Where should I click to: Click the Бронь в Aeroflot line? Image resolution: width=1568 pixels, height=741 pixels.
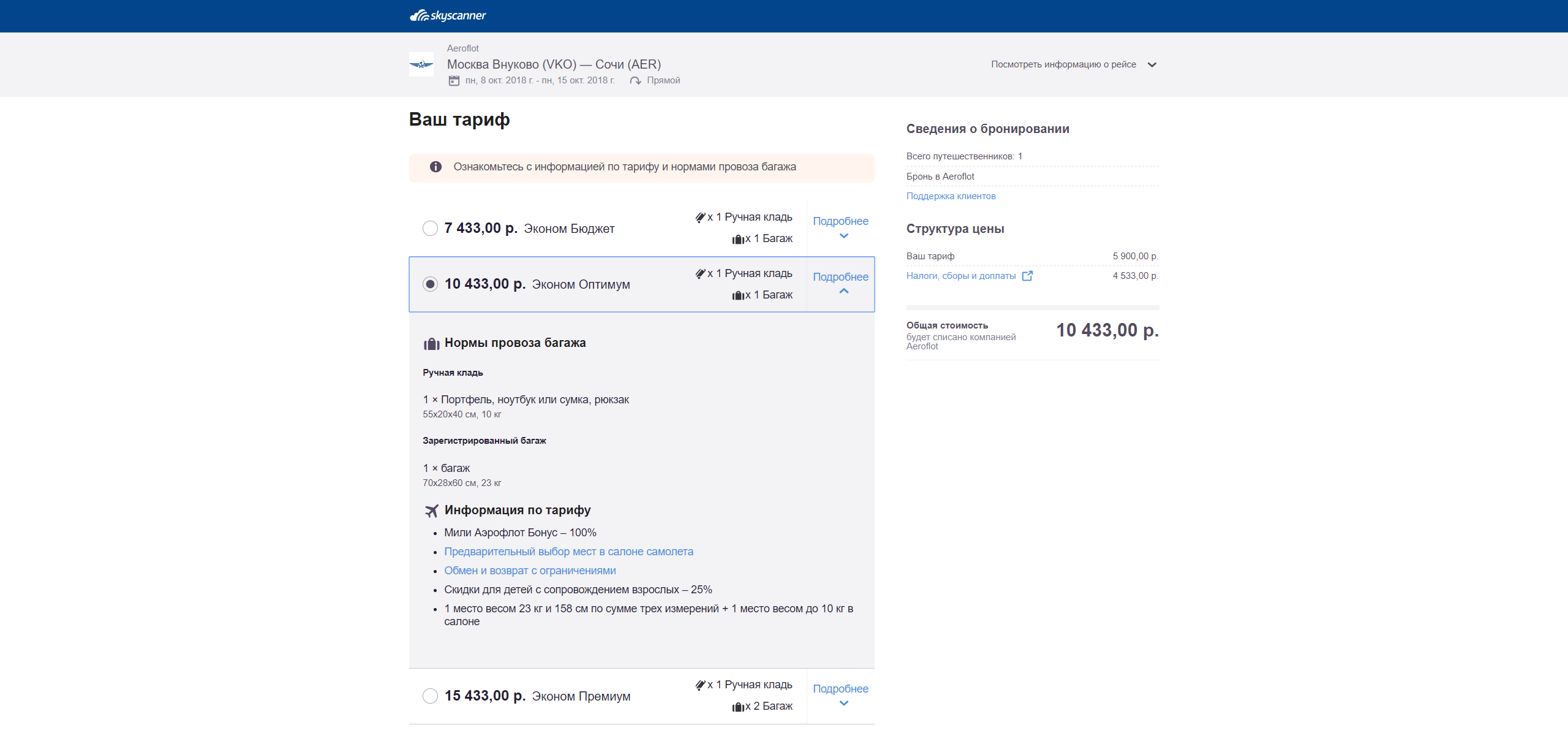pos(940,177)
